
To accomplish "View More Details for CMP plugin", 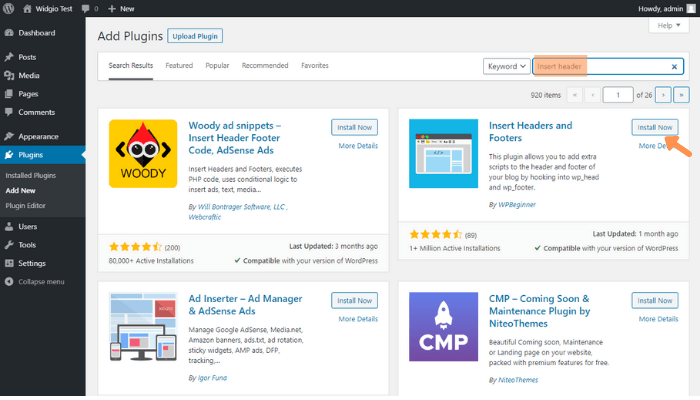I will [x=658, y=319].
